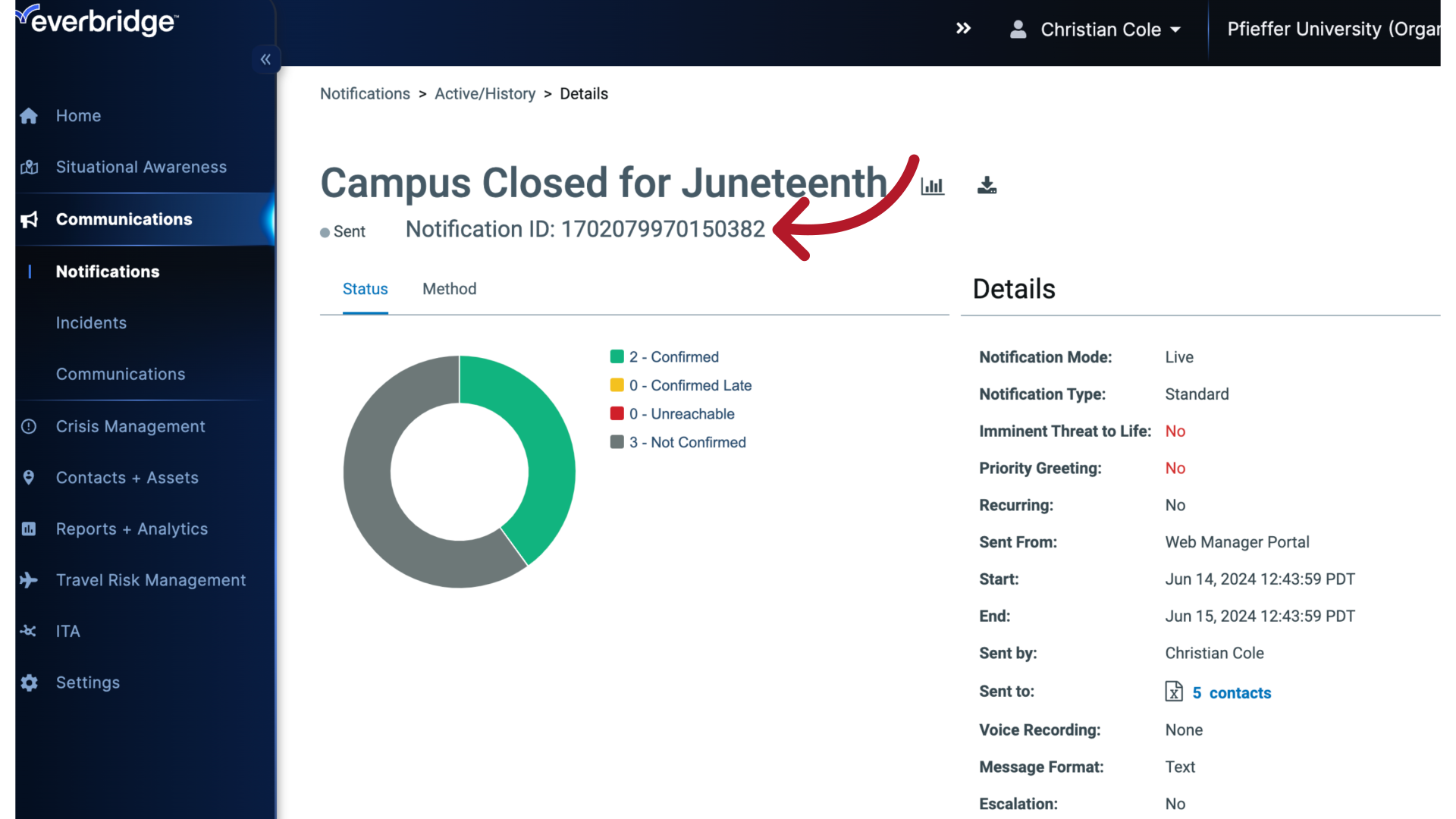Viewport: 1456px width, 819px height.
Task: Open the notification analytics chart icon
Action: point(931,186)
